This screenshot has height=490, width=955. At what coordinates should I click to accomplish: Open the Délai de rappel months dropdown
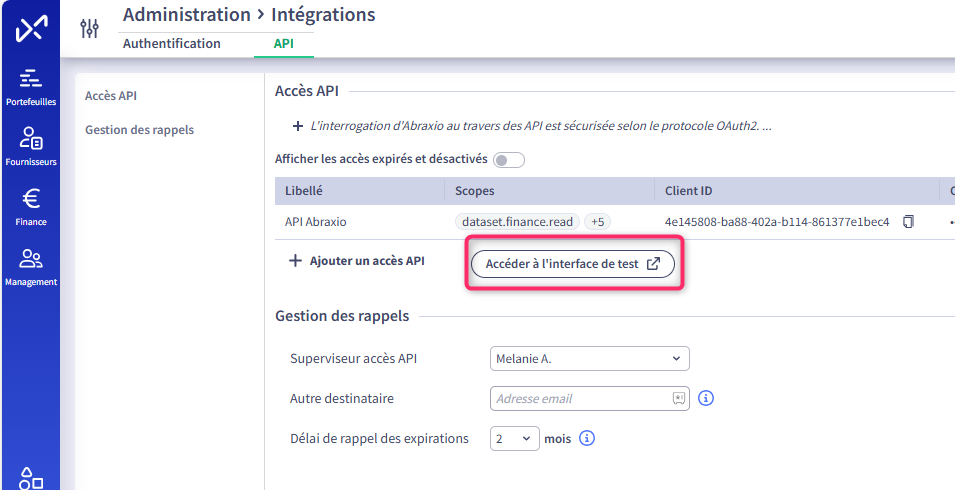[x=515, y=438]
